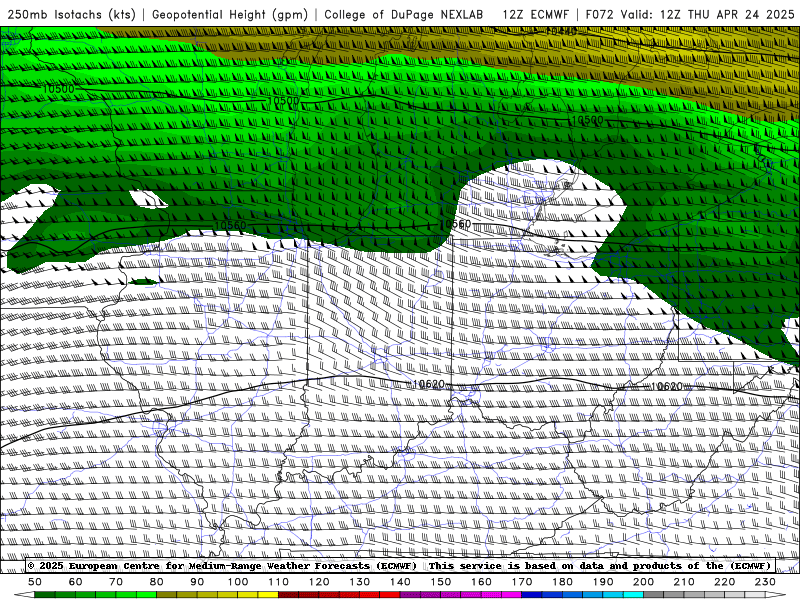Image resolution: width=800 pixels, height=600 pixels.
Task: Select the dark gray swatch just after 200
Action: point(654,595)
